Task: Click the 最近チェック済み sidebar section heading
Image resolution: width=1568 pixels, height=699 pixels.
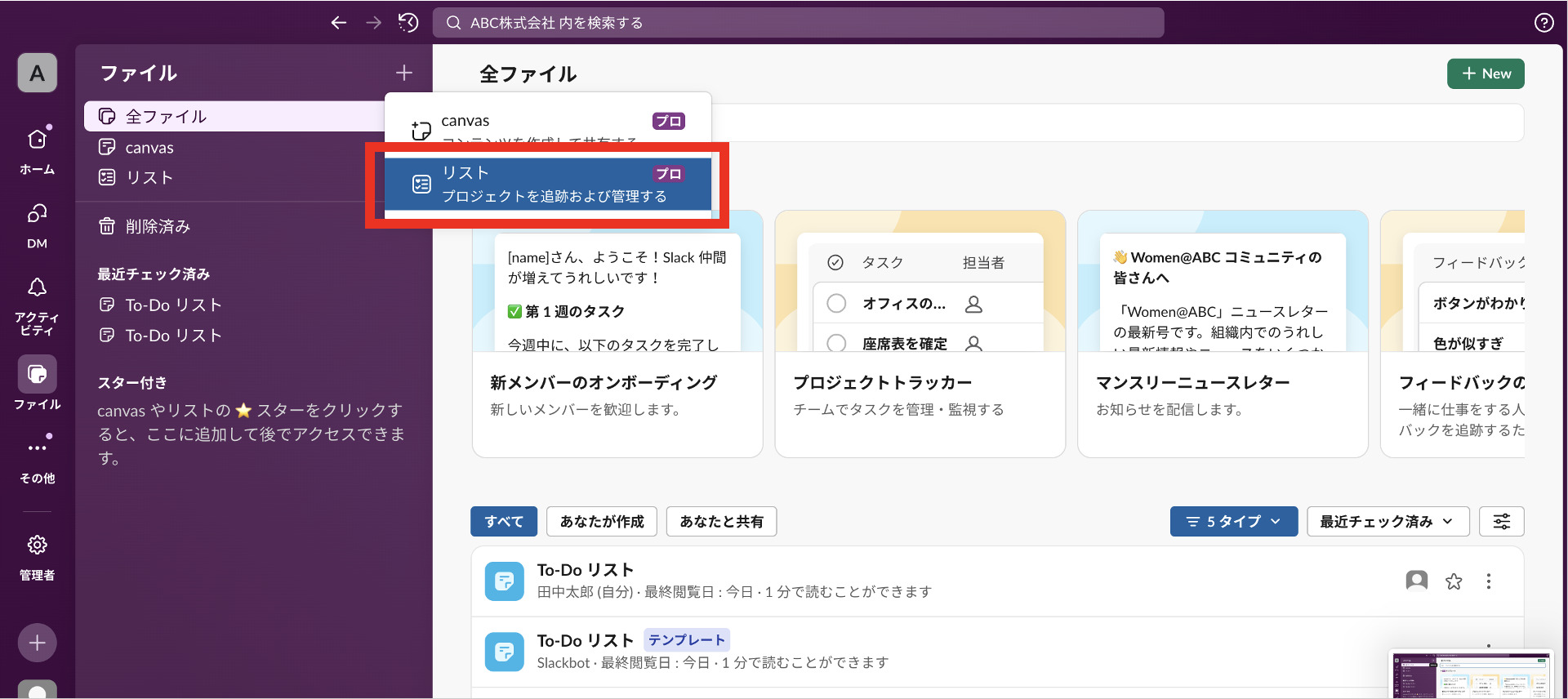Action: click(x=154, y=274)
